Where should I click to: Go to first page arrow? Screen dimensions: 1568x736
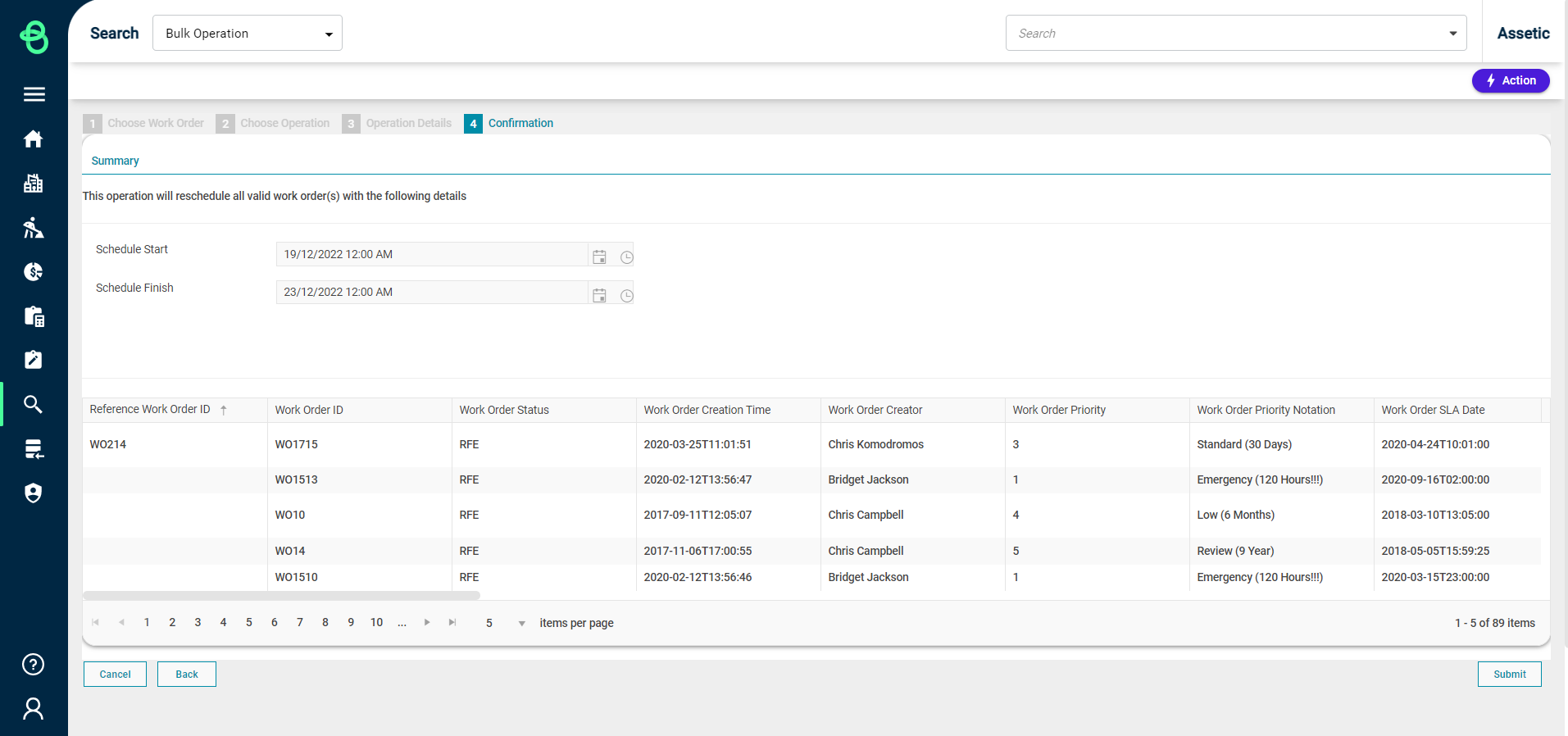[x=96, y=622]
